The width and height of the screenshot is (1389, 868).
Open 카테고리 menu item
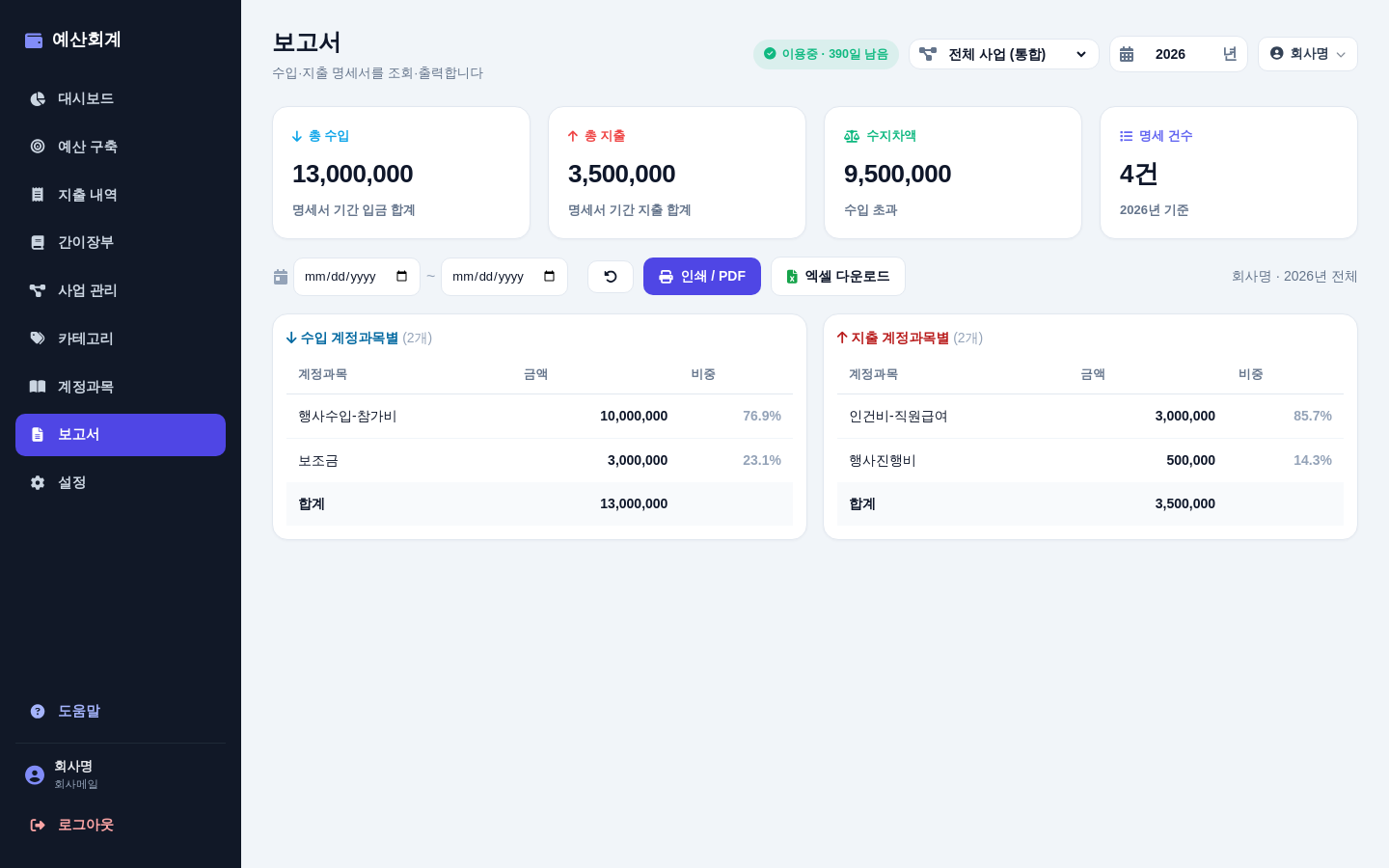(121, 339)
